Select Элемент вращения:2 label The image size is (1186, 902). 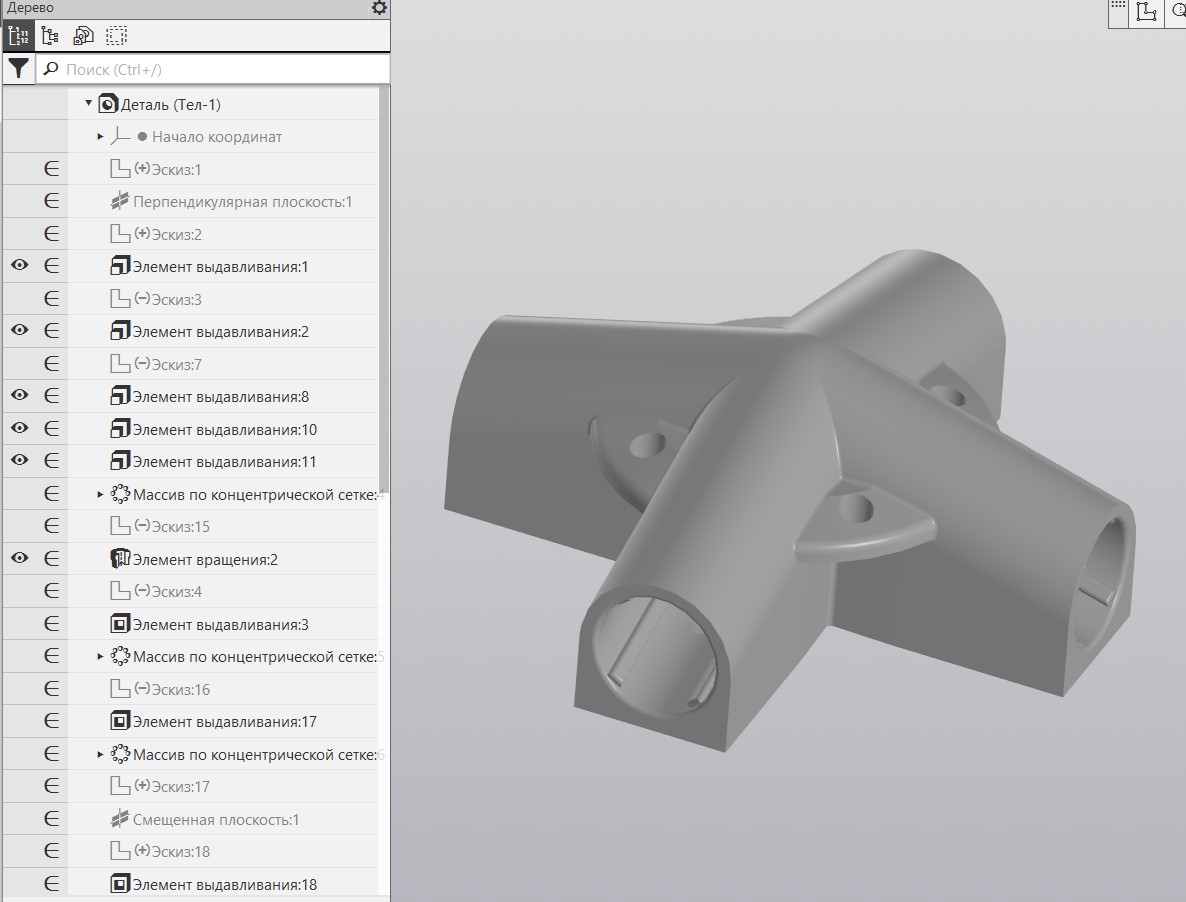click(206, 559)
